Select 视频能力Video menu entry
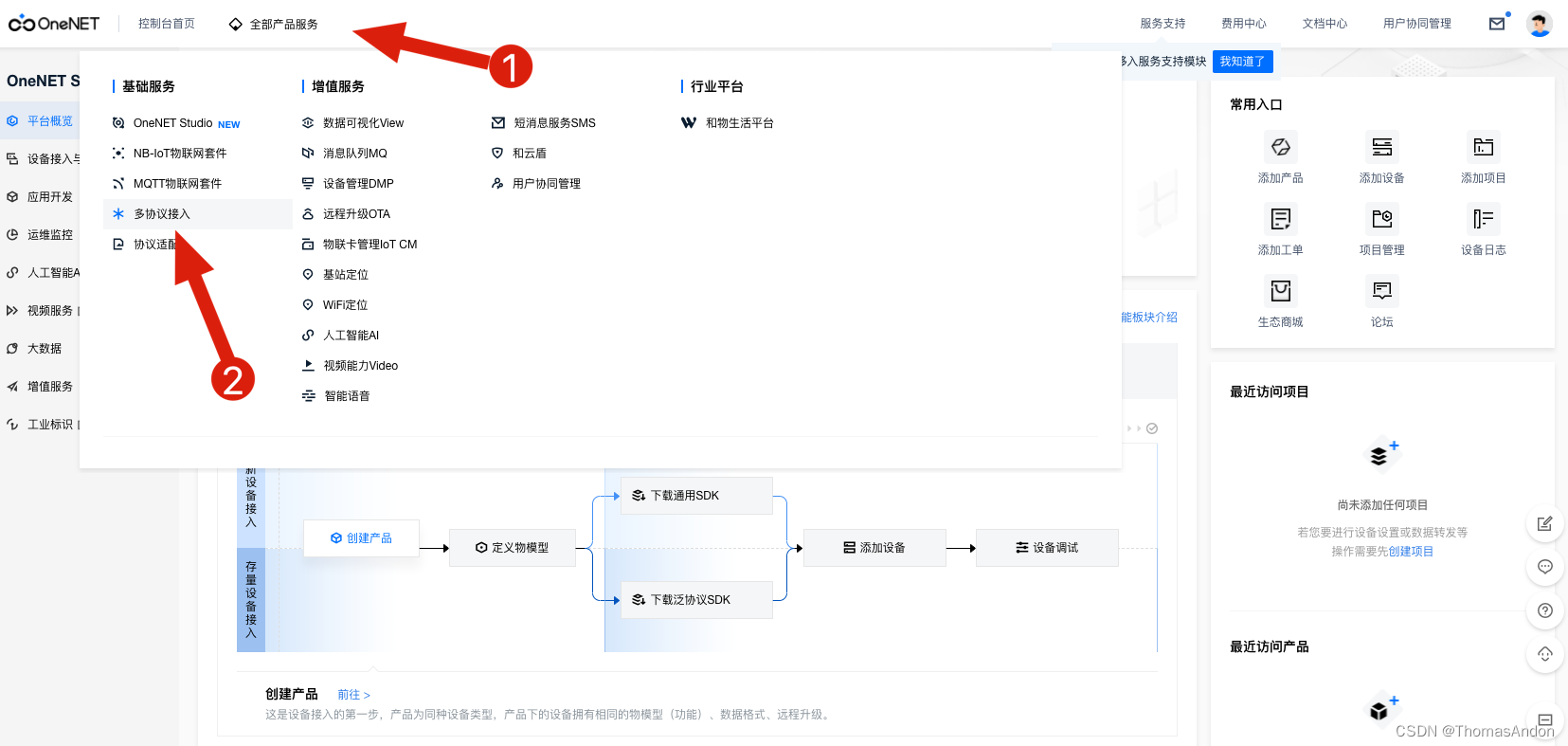The width and height of the screenshot is (1568, 746). (350, 366)
